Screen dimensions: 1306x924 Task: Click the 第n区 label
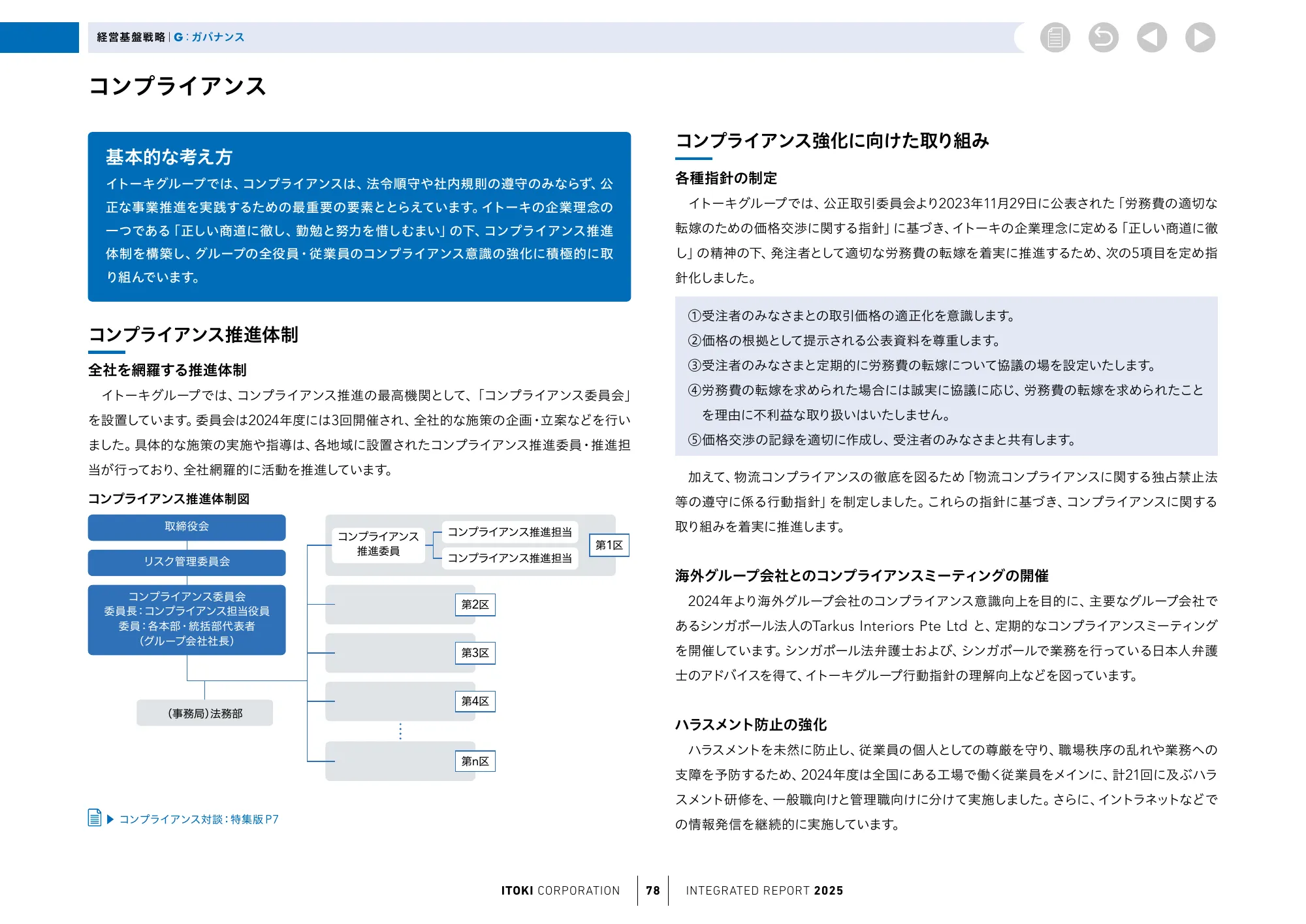475,761
